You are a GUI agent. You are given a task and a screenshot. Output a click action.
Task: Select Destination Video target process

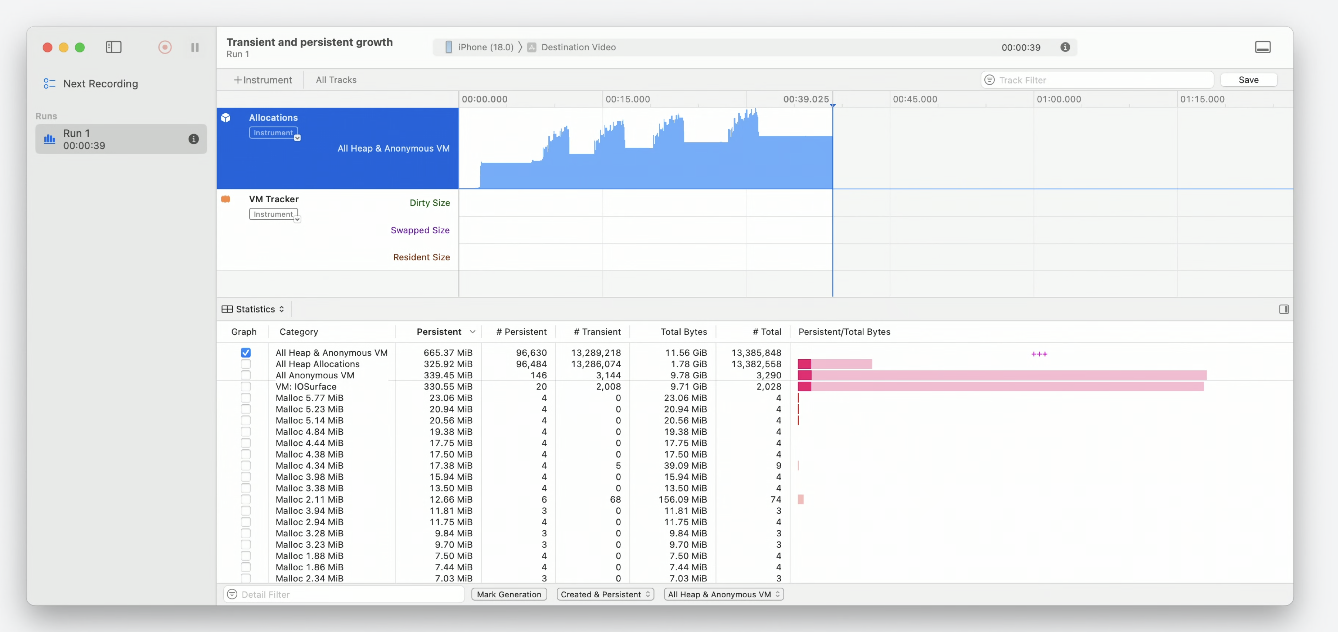pos(571,47)
